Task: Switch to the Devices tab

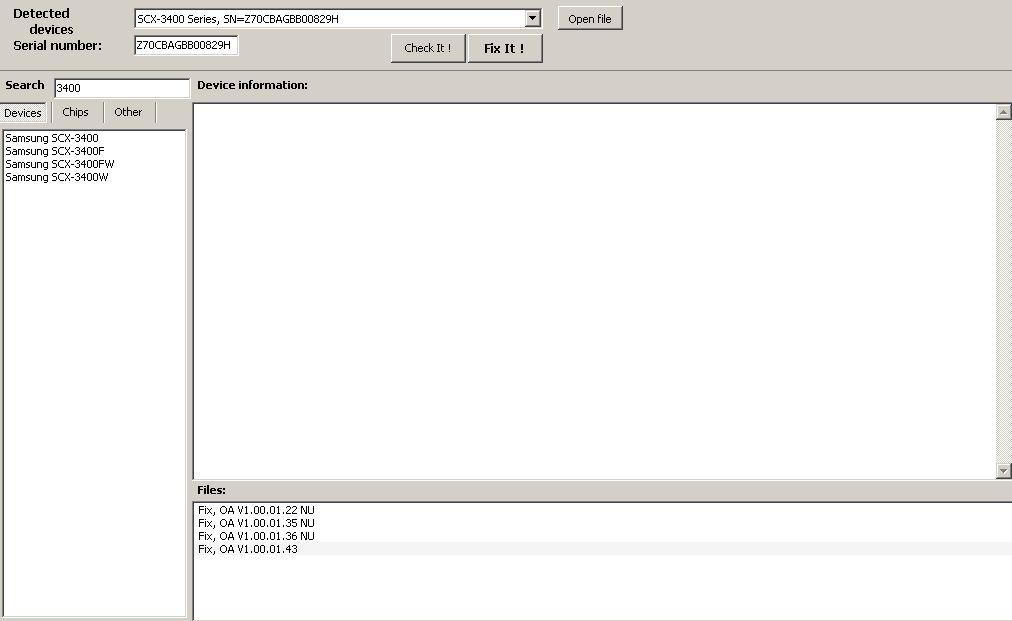Action: click(x=23, y=113)
